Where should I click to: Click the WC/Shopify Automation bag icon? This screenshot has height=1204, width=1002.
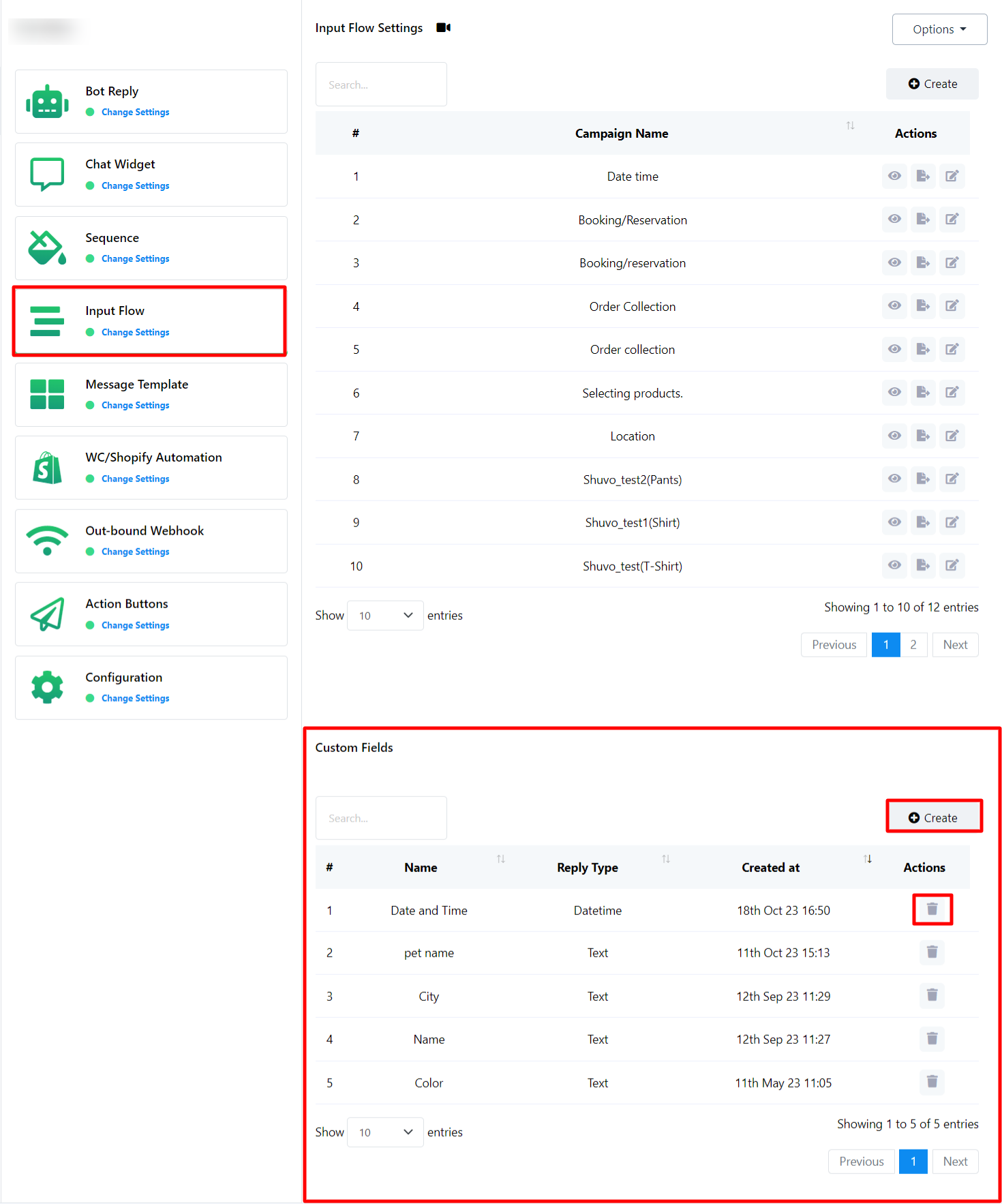point(47,468)
